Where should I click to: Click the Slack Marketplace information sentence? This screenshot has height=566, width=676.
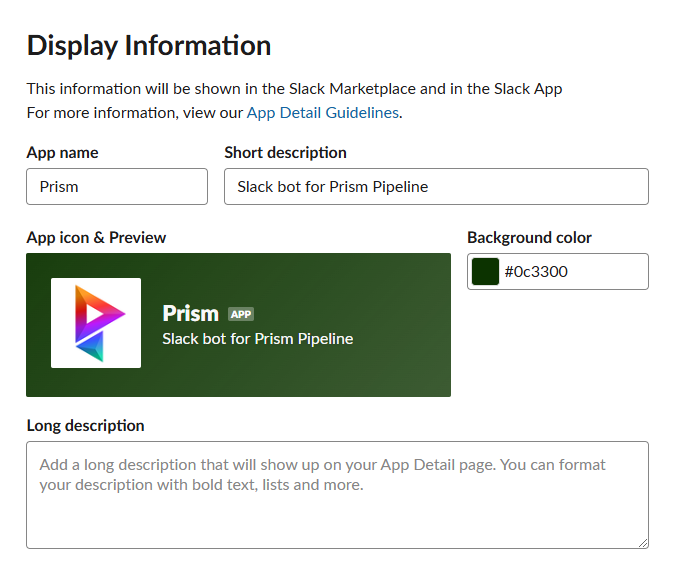point(294,89)
